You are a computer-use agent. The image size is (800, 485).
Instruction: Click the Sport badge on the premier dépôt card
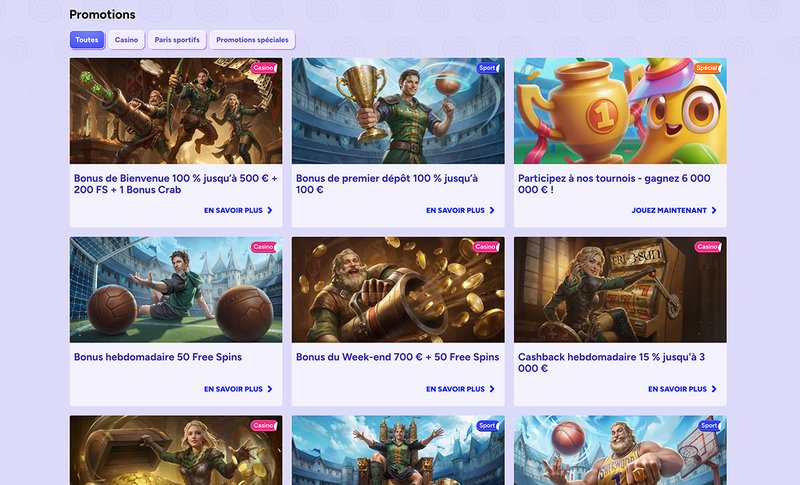click(487, 68)
